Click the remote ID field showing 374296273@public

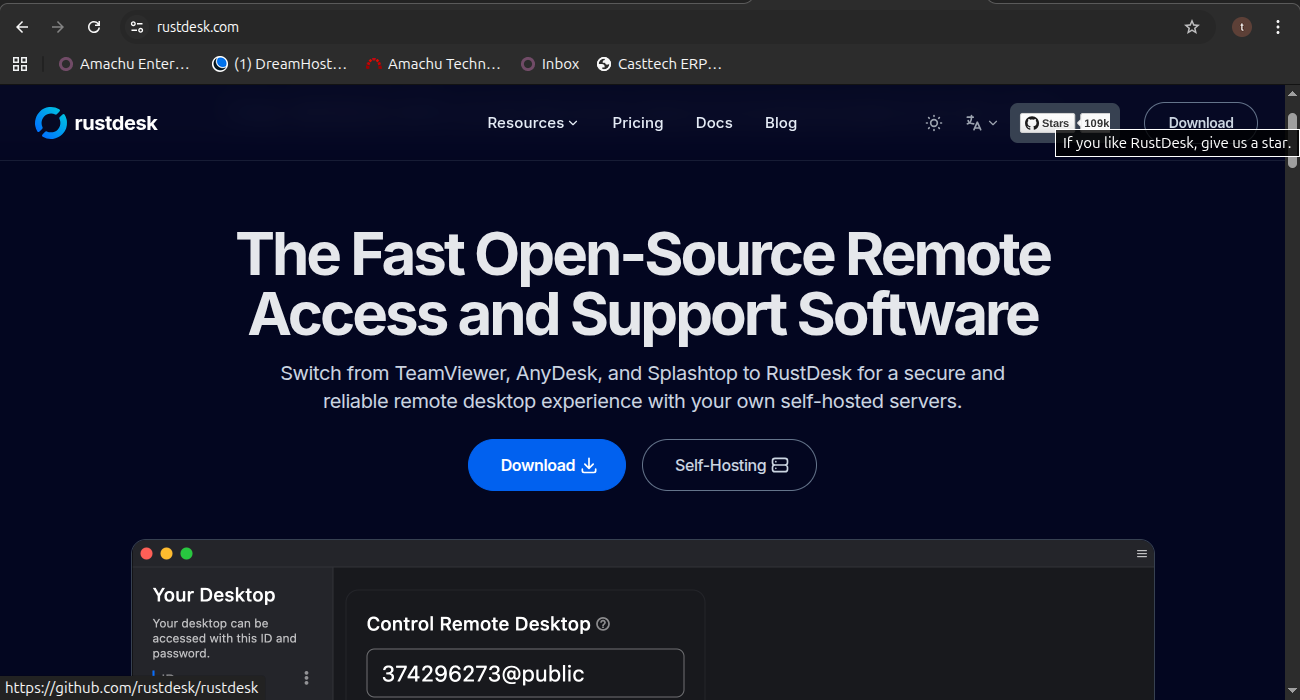tap(525, 673)
